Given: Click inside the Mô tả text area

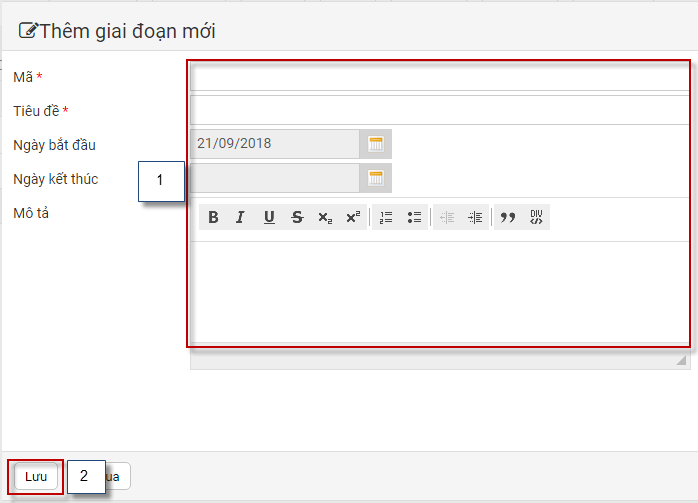Looking at the screenshot, I should tap(439, 292).
